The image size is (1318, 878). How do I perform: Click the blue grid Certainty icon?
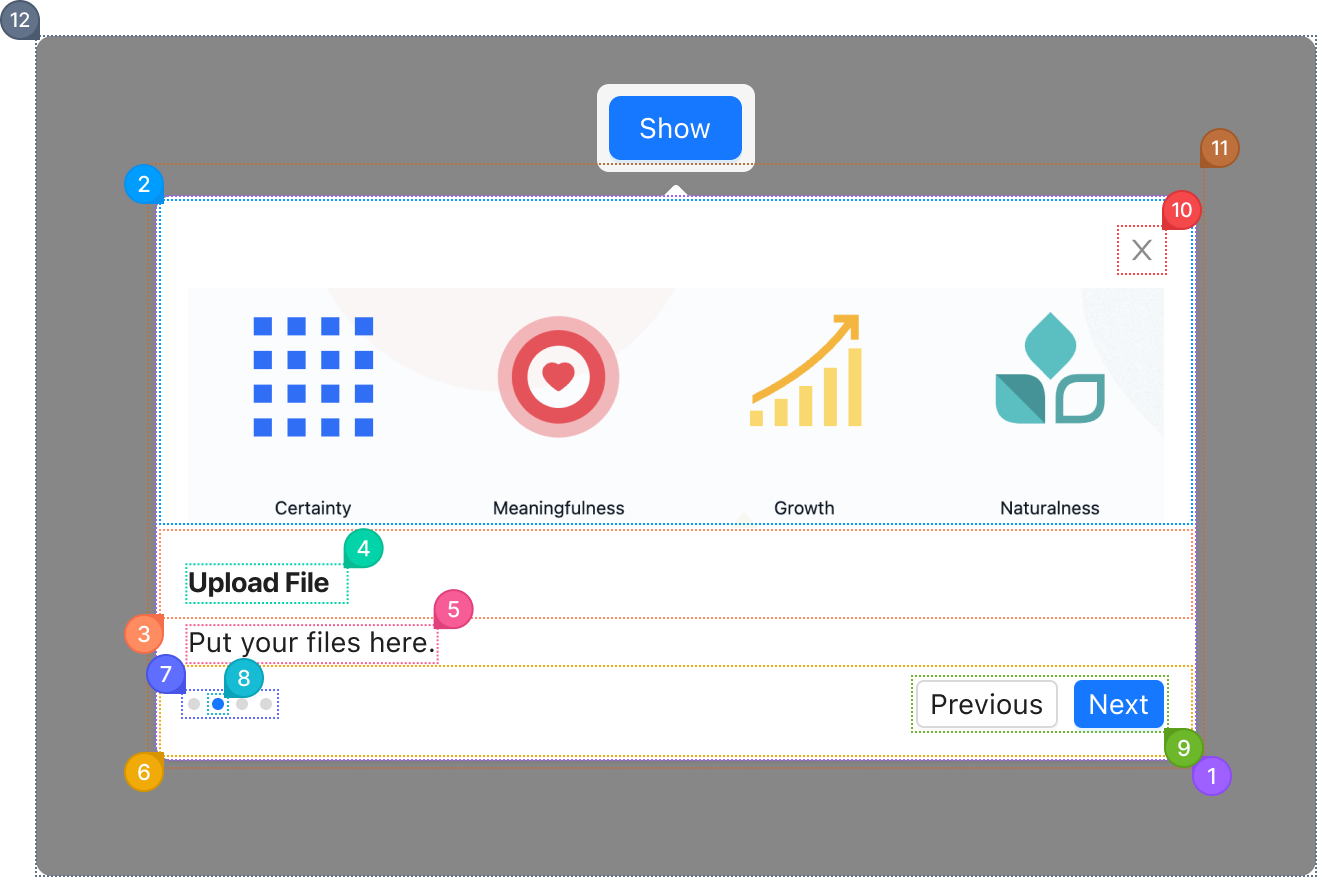pos(313,376)
